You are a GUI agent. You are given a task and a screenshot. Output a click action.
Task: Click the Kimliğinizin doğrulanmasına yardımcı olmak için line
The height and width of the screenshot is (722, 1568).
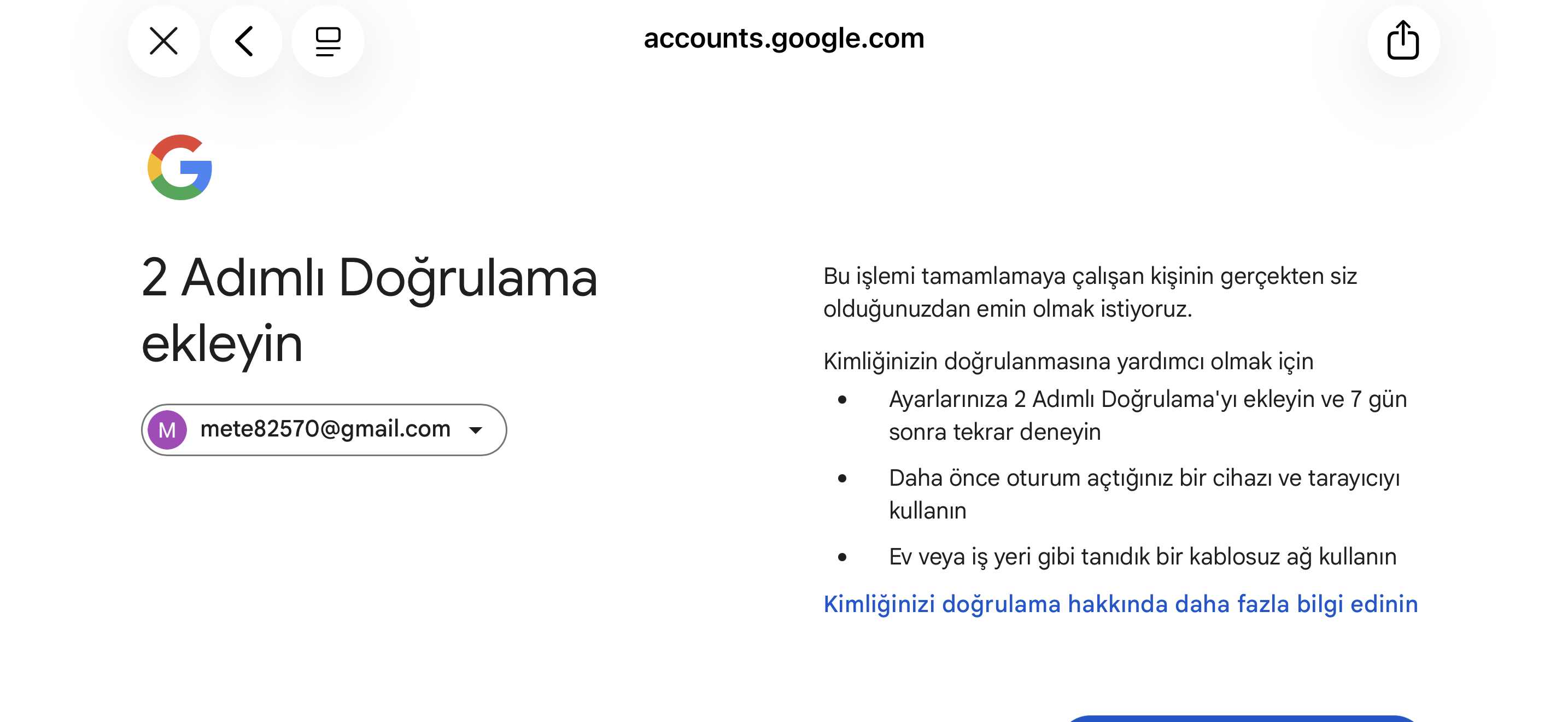click(1068, 361)
